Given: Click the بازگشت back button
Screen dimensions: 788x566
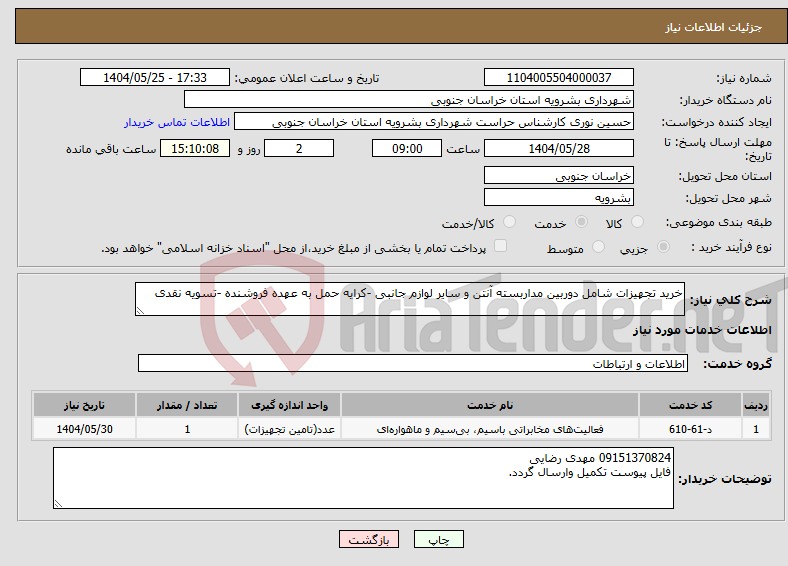Looking at the screenshot, I should click(x=369, y=539).
